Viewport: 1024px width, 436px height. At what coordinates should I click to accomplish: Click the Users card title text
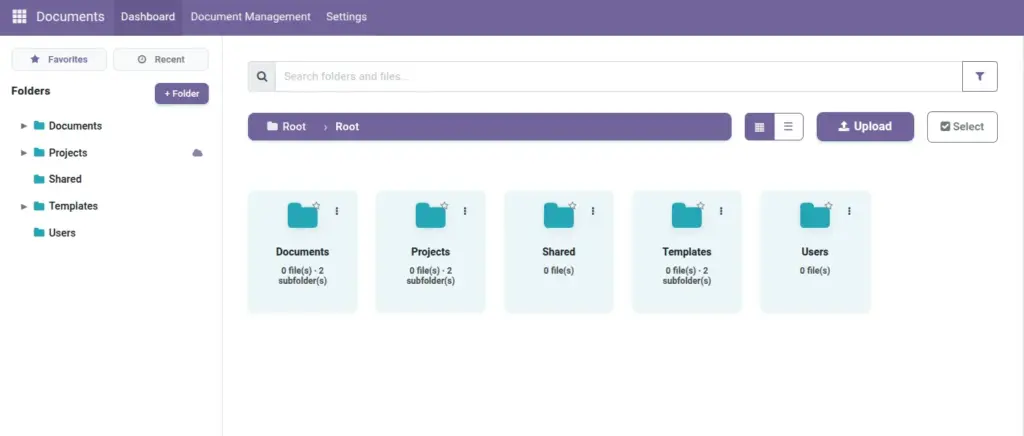[x=814, y=252]
